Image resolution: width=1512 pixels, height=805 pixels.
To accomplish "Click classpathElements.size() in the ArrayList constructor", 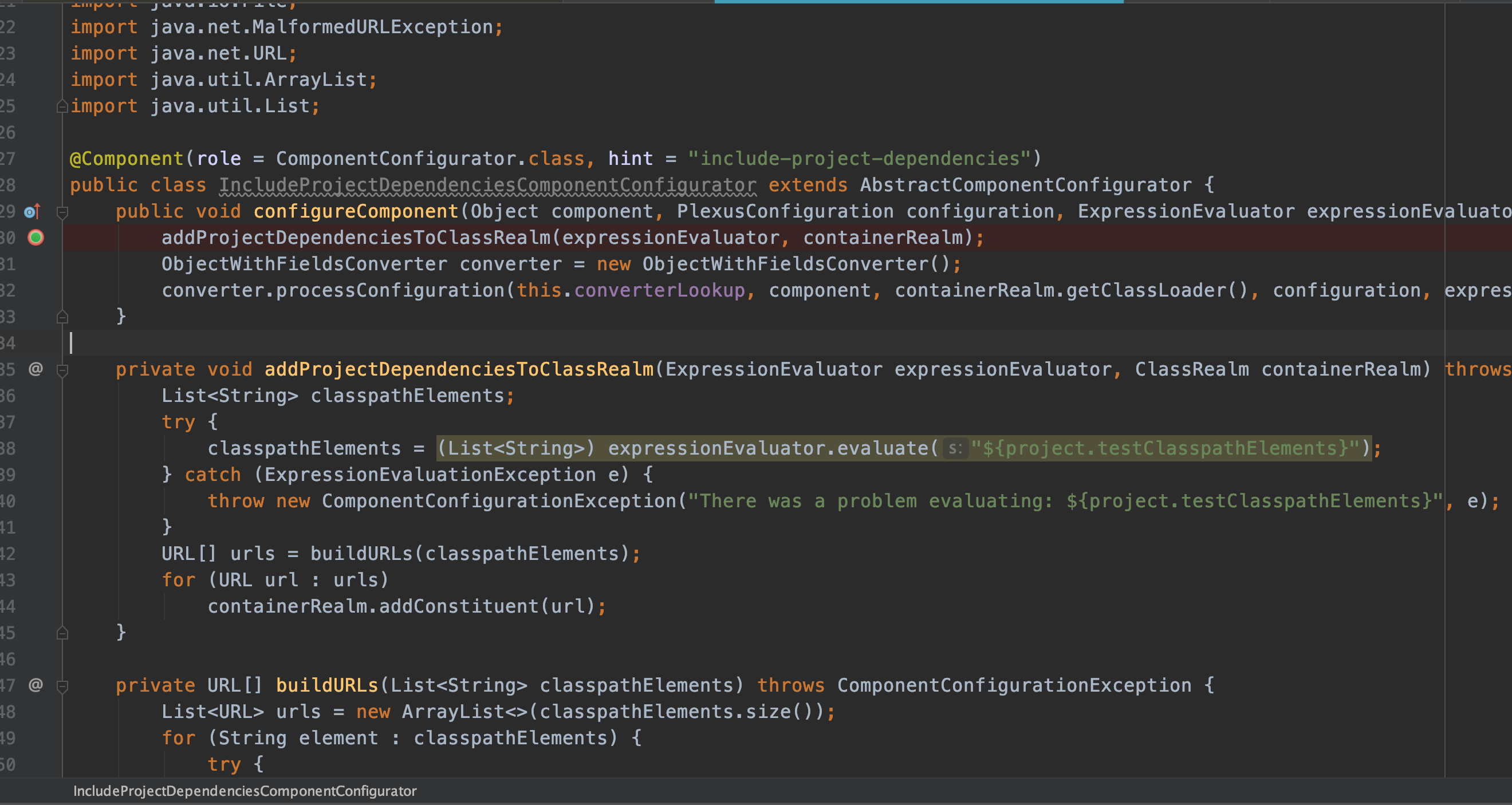I will pyautogui.click(x=678, y=712).
